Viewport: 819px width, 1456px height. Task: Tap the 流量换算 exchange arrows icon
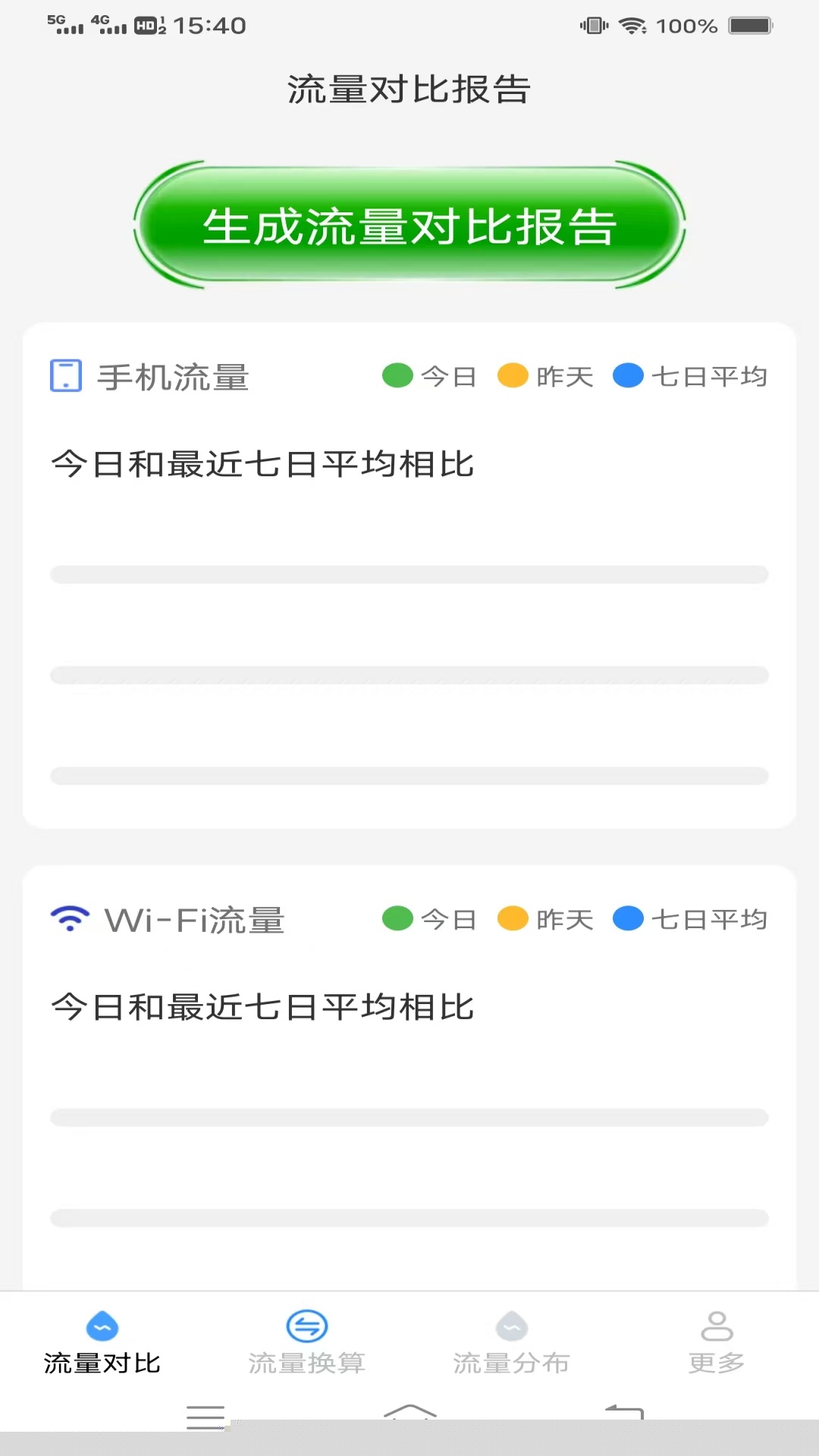[x=307, y=1326]
